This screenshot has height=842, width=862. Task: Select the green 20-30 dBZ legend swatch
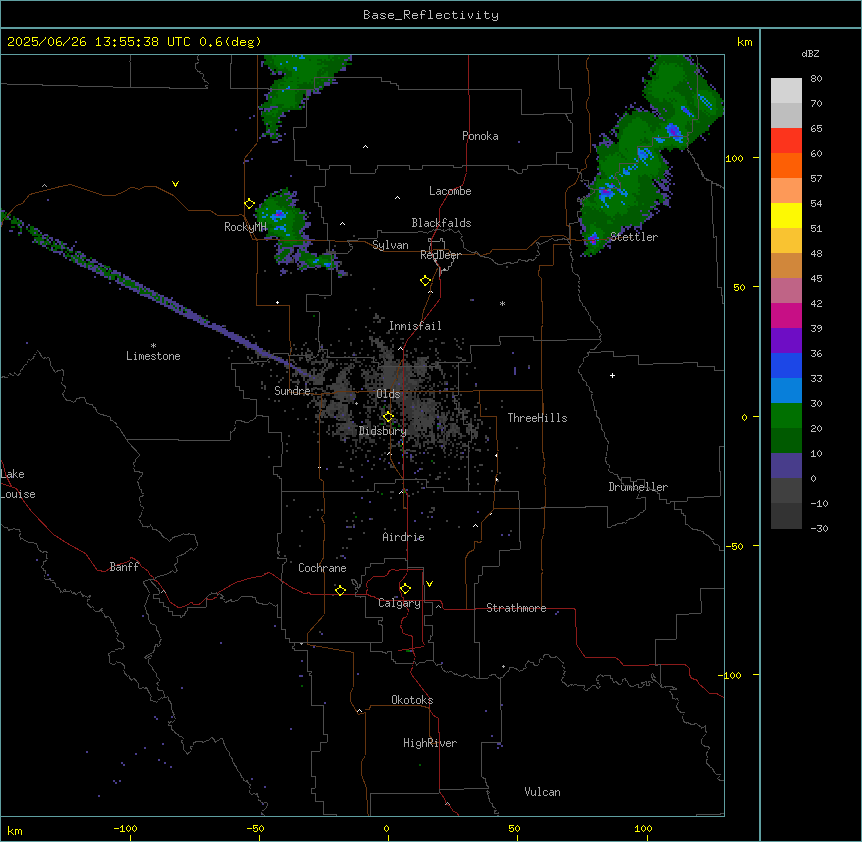coord(786,416)
